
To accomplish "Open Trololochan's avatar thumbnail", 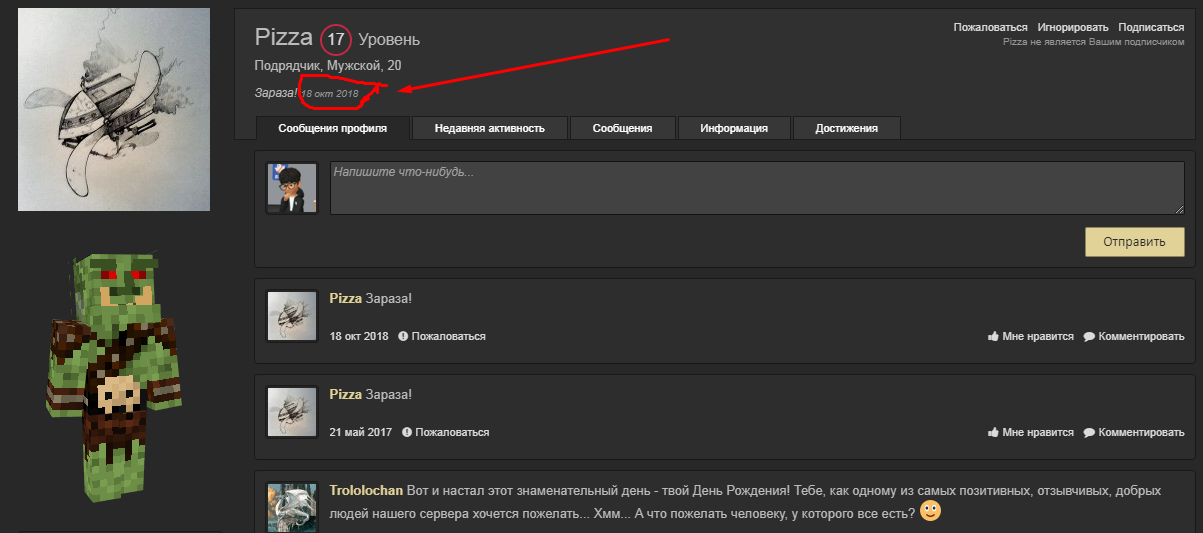I will tap(292, 507).
